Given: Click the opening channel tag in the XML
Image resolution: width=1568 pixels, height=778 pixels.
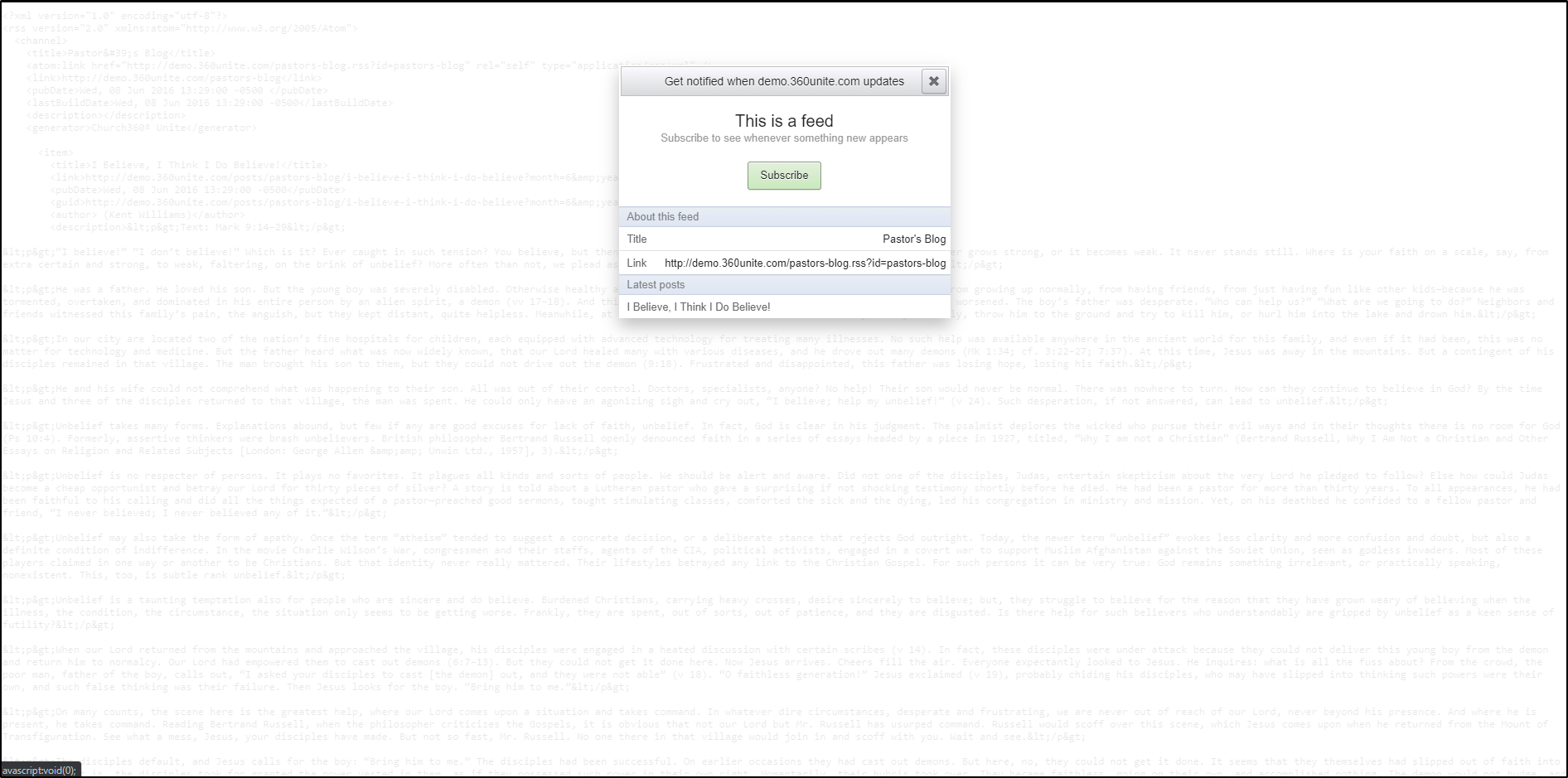Looking at the screenshot, I should (x=41, y=41).
